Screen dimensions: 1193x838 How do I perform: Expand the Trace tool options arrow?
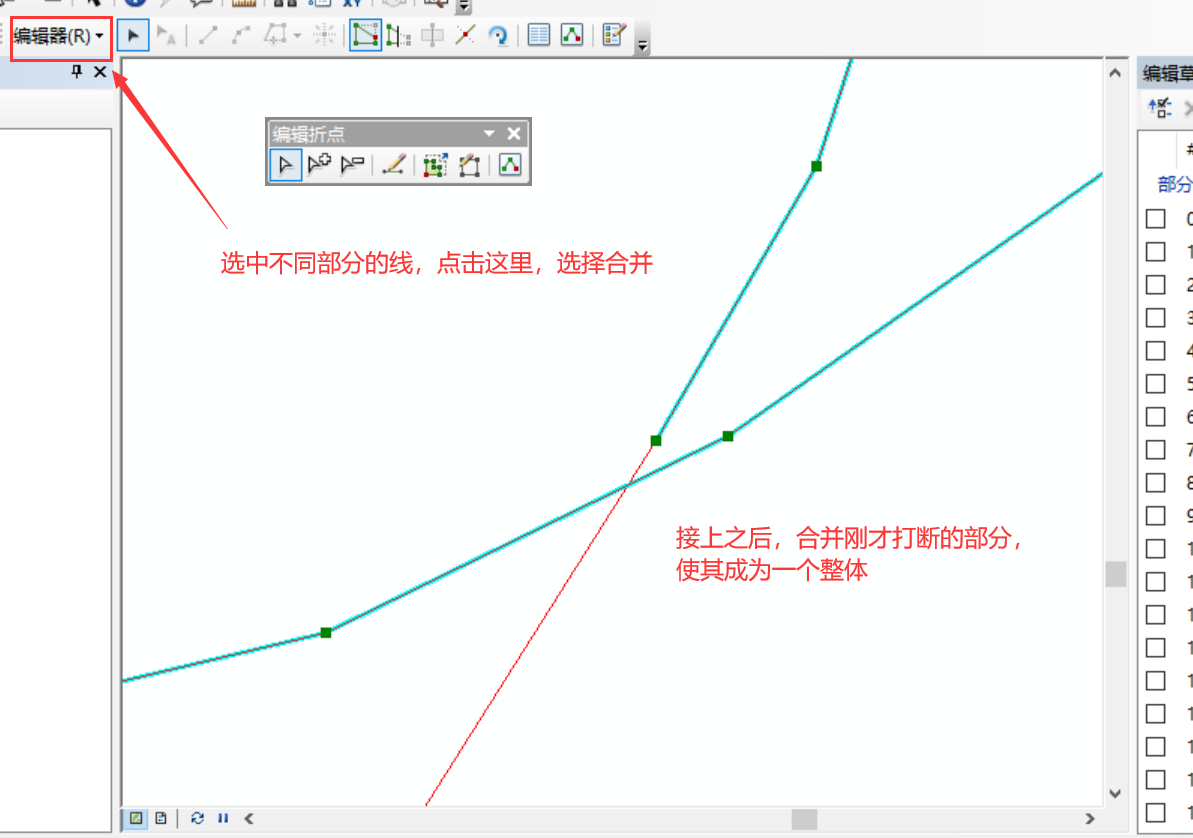point(297,36)
